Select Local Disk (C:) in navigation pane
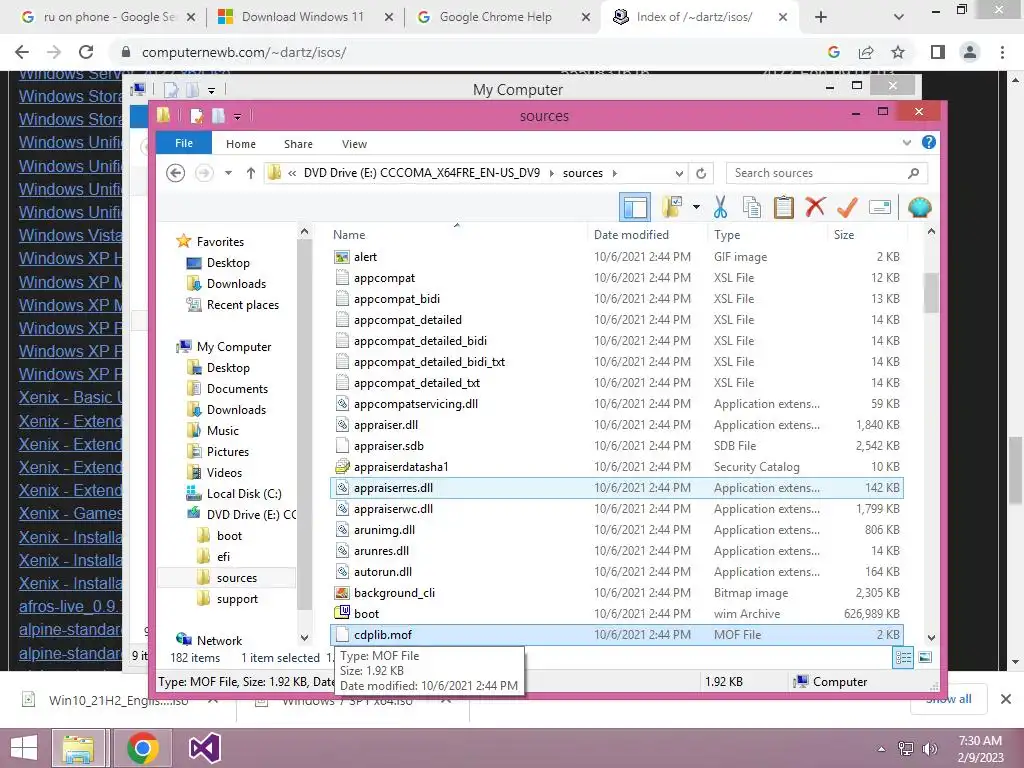The height and width of the screenshot is (768, 1024). click(x=244, y=494)
